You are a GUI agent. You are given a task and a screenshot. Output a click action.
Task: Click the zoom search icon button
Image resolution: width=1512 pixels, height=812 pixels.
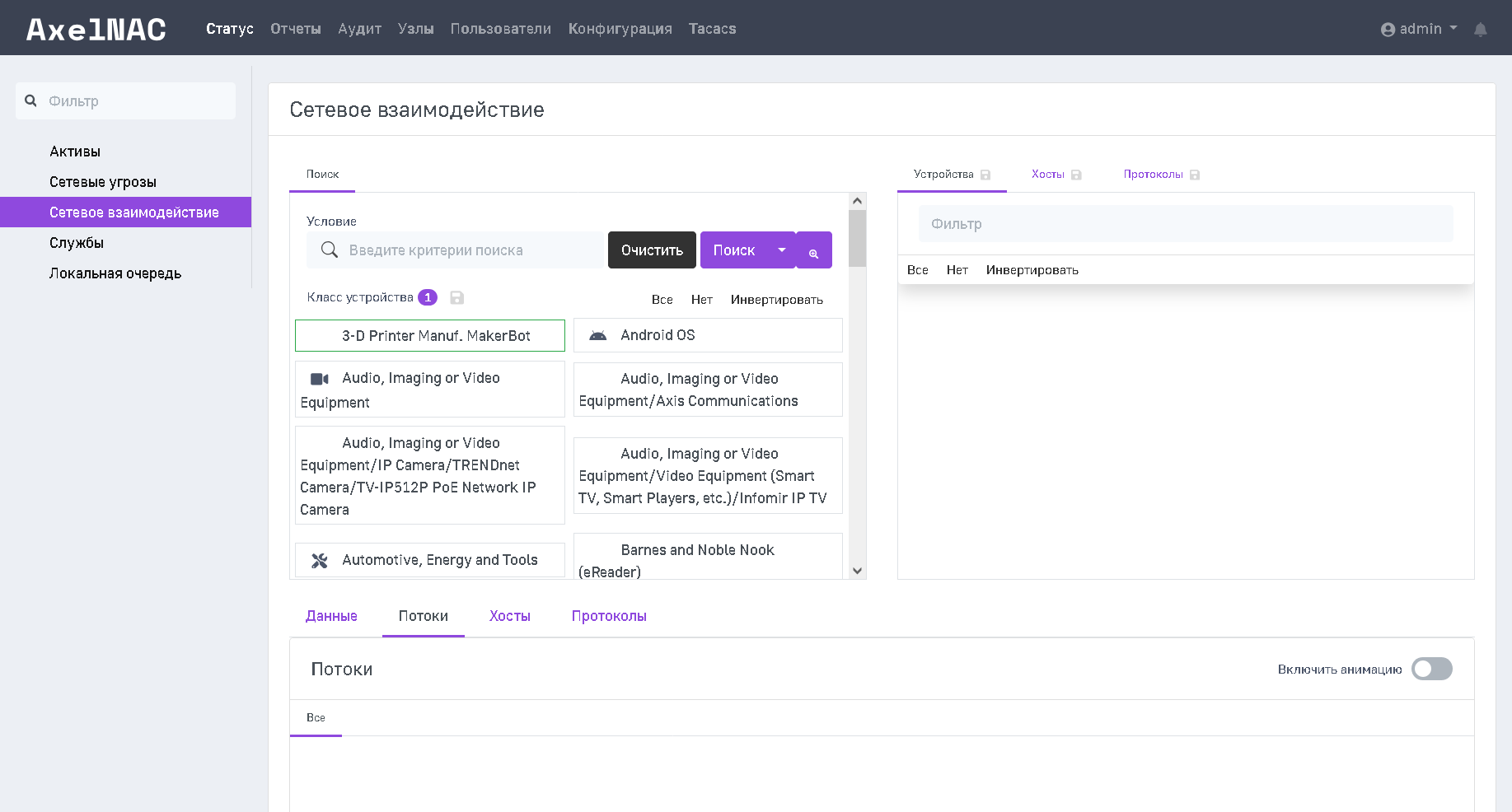click(813, 251)
